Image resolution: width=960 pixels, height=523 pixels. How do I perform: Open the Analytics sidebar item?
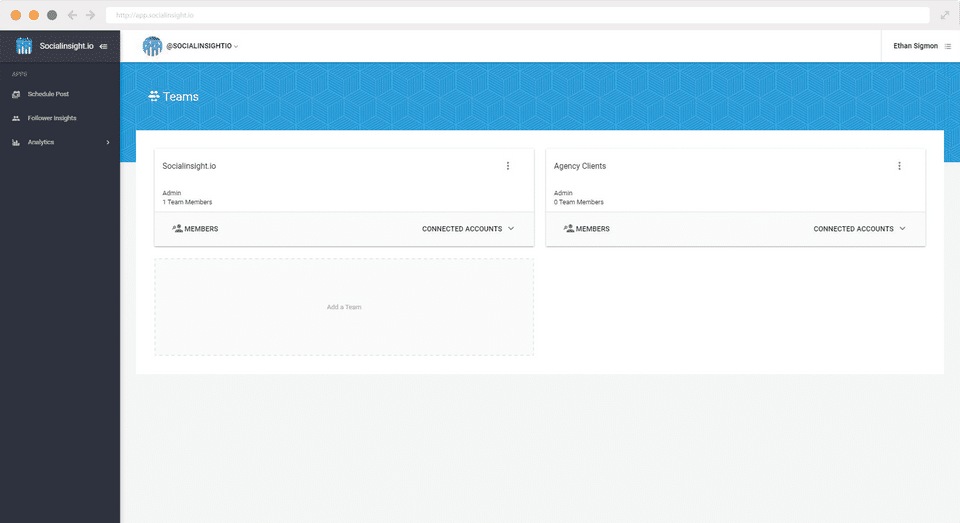pos(40,142)
